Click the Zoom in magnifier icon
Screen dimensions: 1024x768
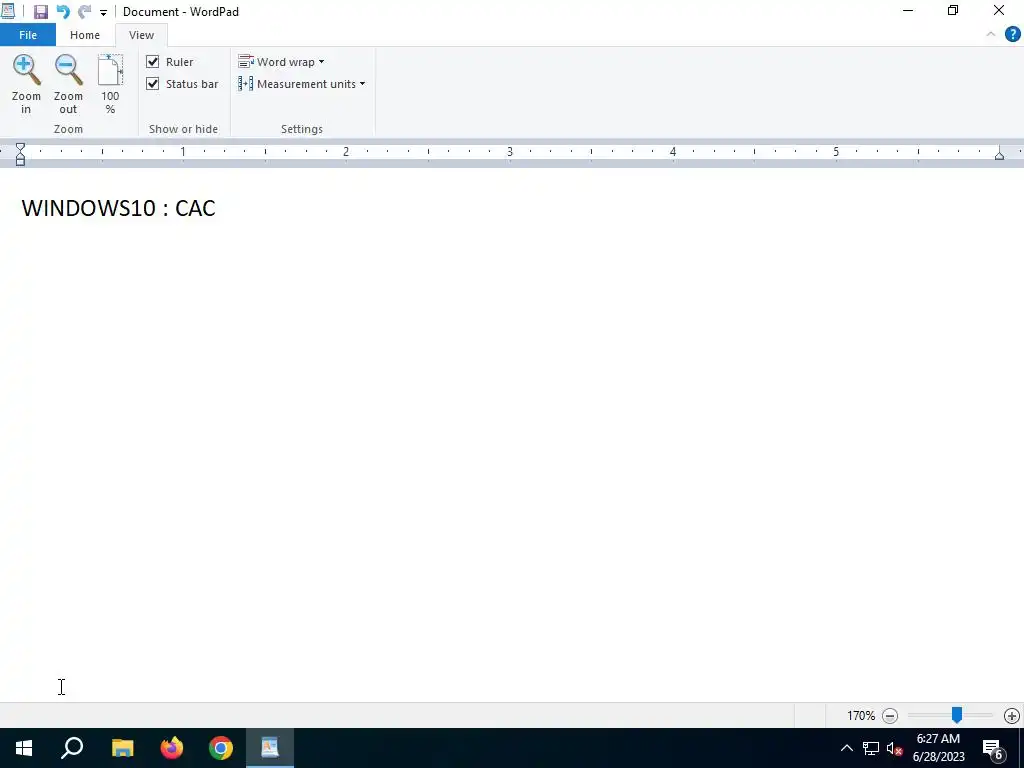[x=26, y=71]
